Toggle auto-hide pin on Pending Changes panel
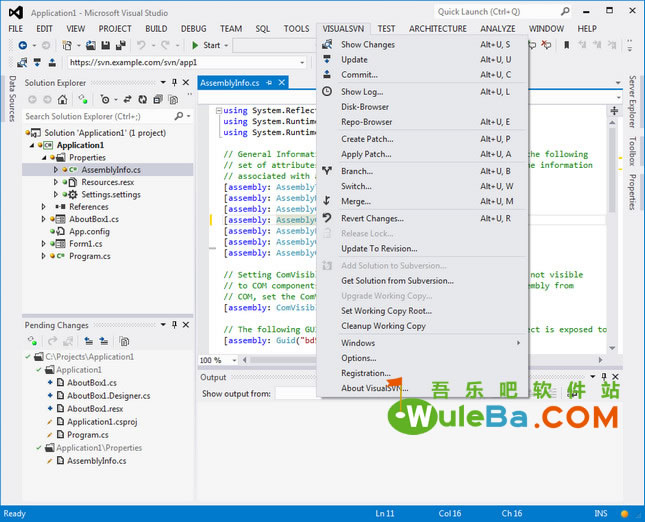Screen dimensions: 645x522 [x=174, y=325]
